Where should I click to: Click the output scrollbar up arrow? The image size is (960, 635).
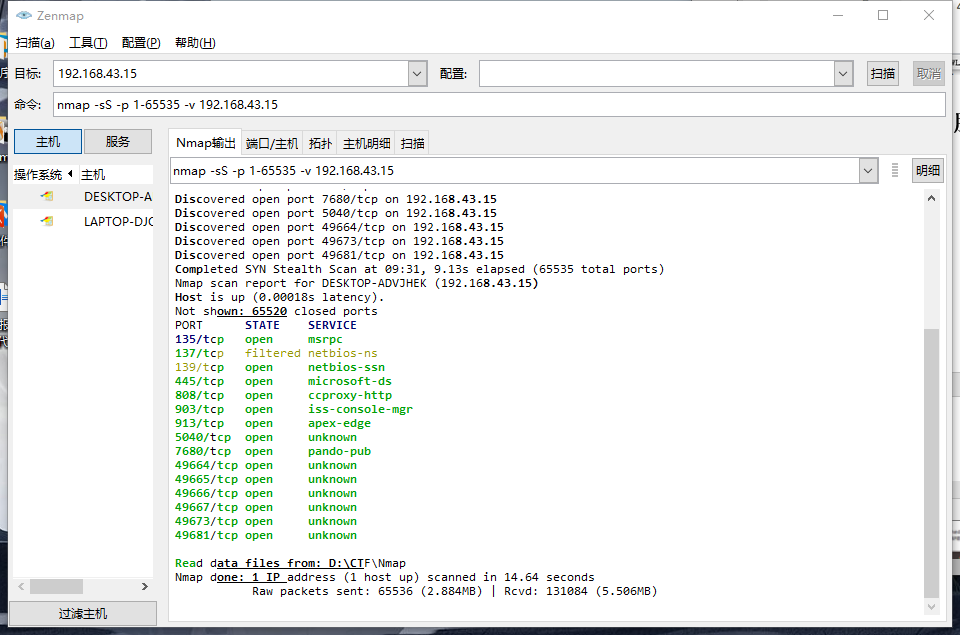[x=931, y=198]
